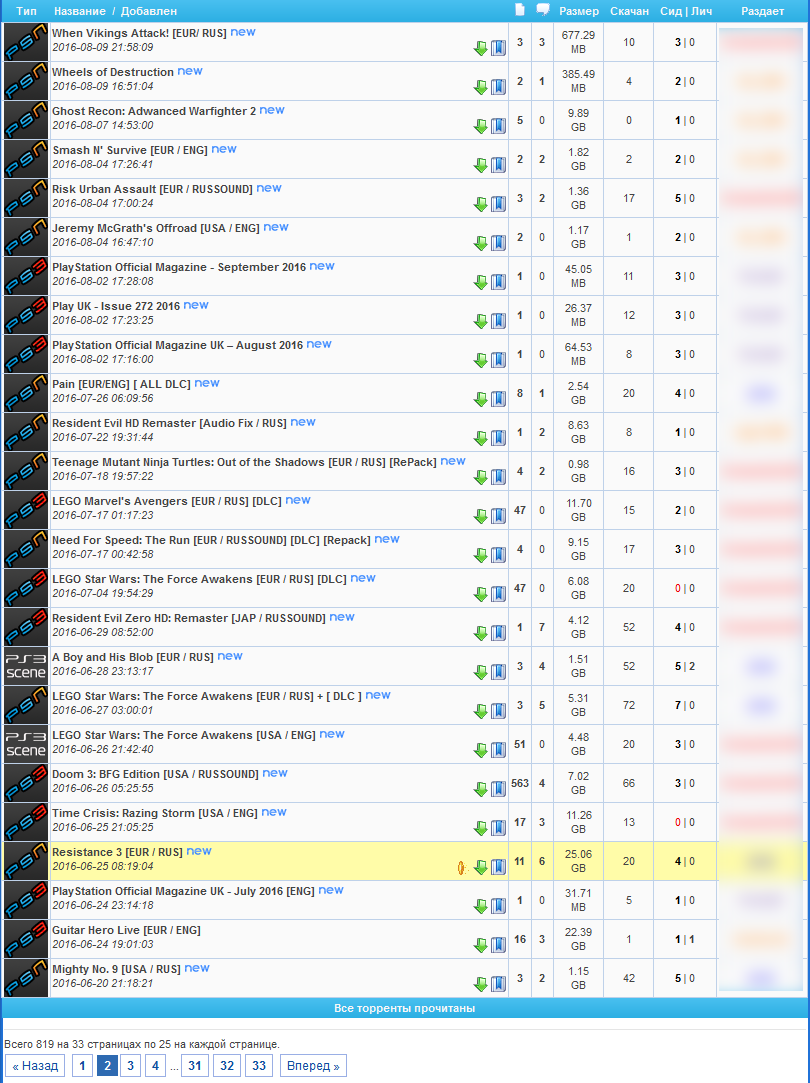
Task: Bookmark Time Crisis: Razing Storm
Action: 498,828
